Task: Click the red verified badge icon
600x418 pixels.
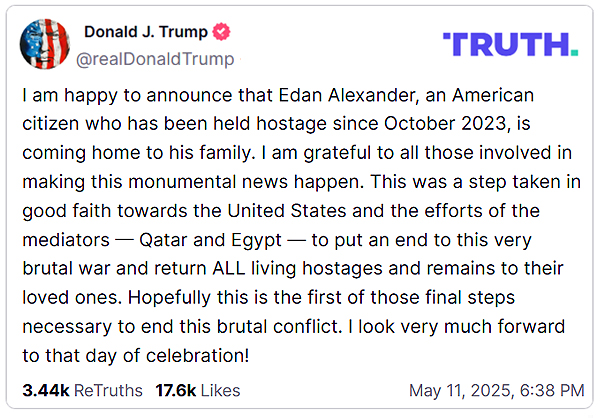Action: pyautogui.click(x=222, y=31)
